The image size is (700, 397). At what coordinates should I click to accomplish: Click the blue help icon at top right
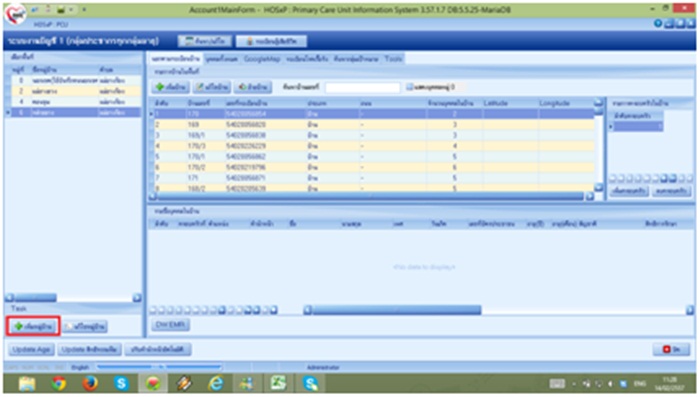point(658,24)
